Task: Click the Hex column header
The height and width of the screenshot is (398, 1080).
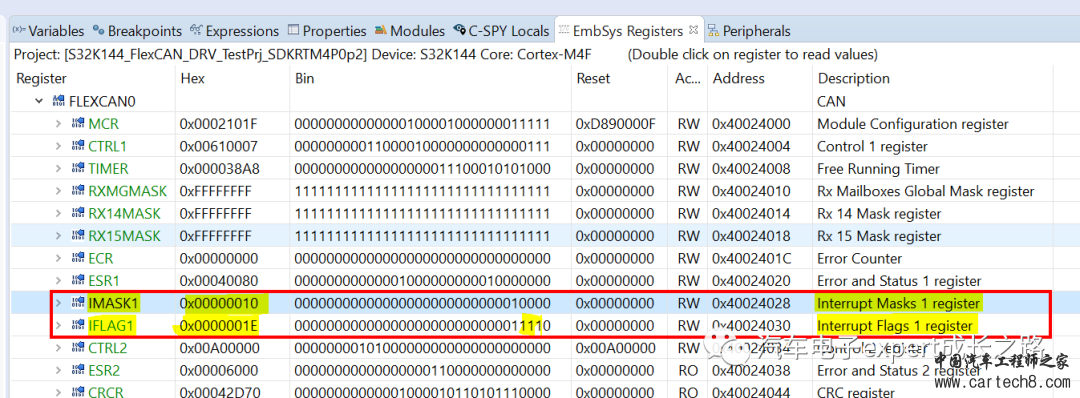Action: 192,78
